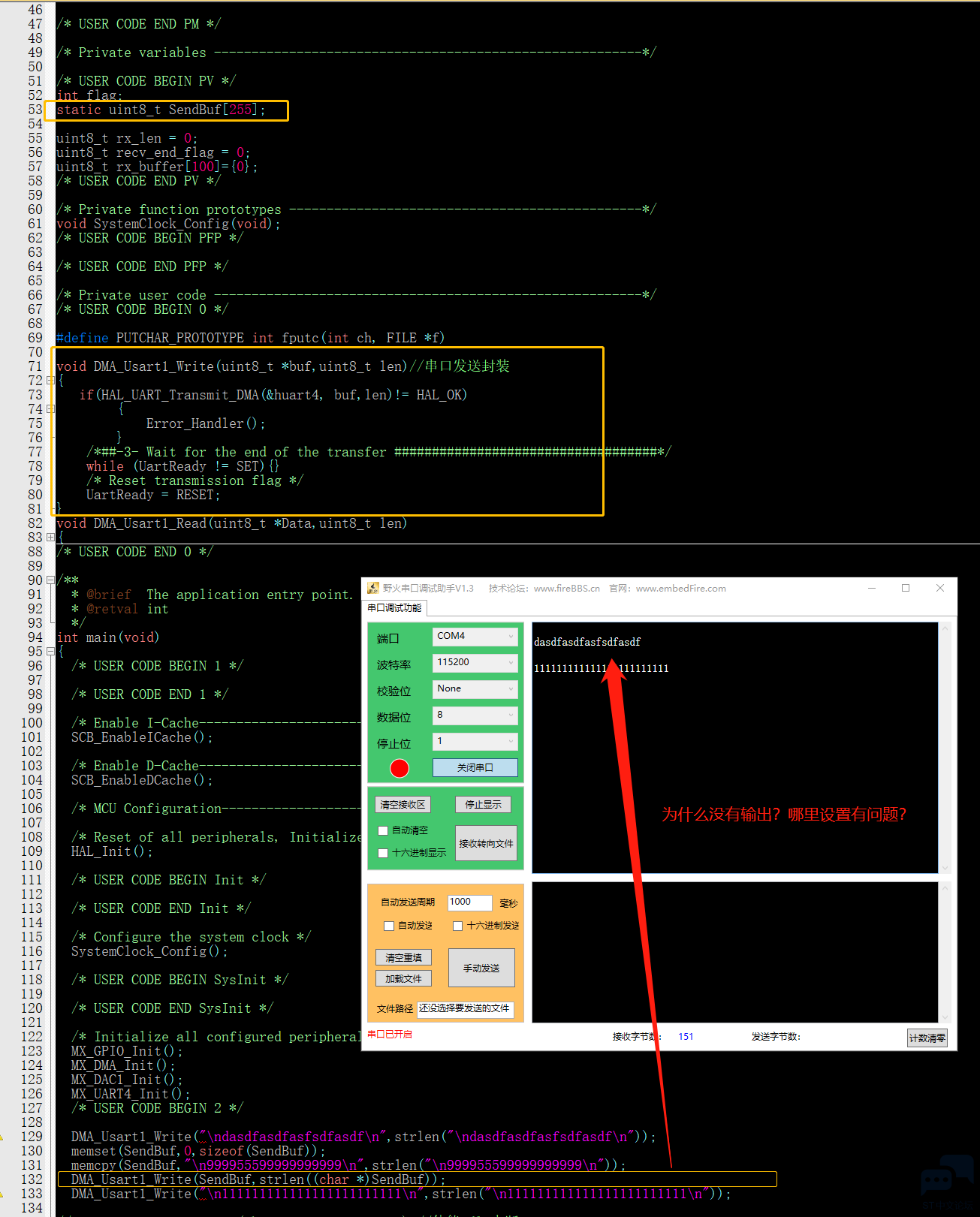Click the red port status indicator circle
The width and height of the screenshot is (980, 1217).
(400, 768)
